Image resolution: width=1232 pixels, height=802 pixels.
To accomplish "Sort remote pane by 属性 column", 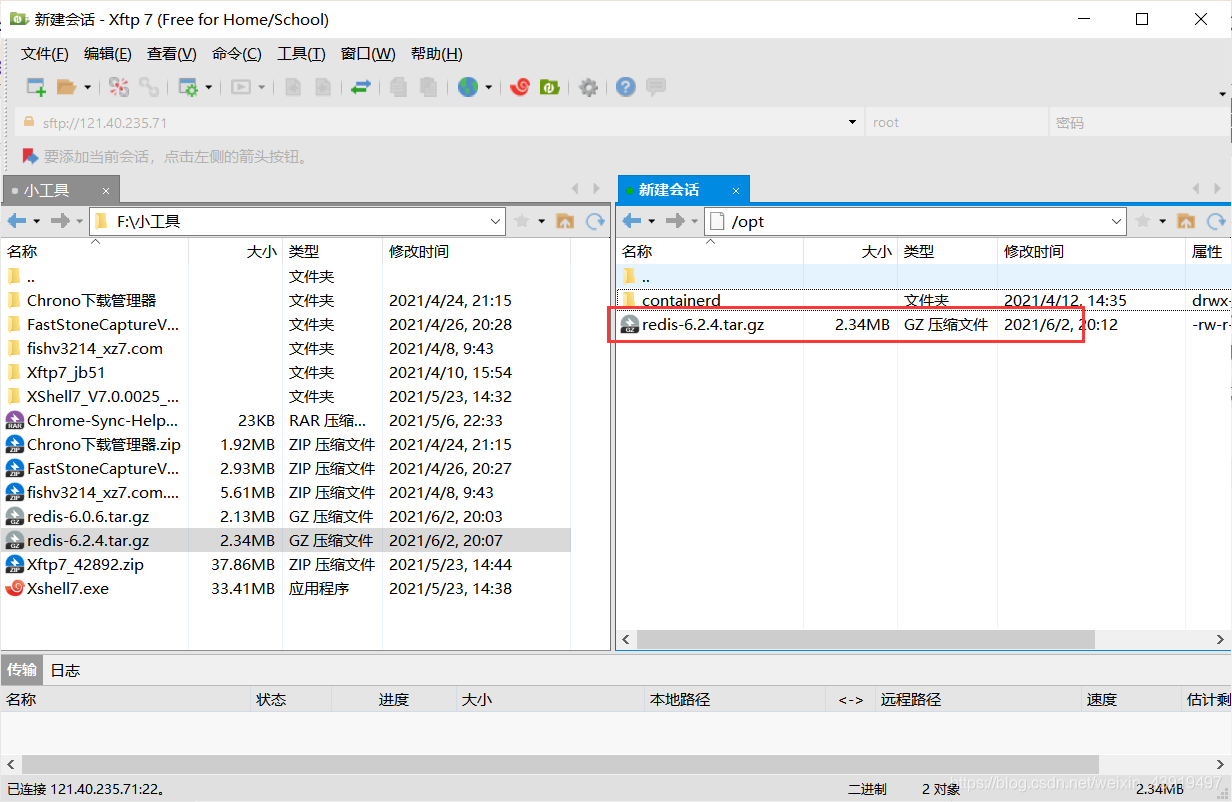I will 1207,252.
